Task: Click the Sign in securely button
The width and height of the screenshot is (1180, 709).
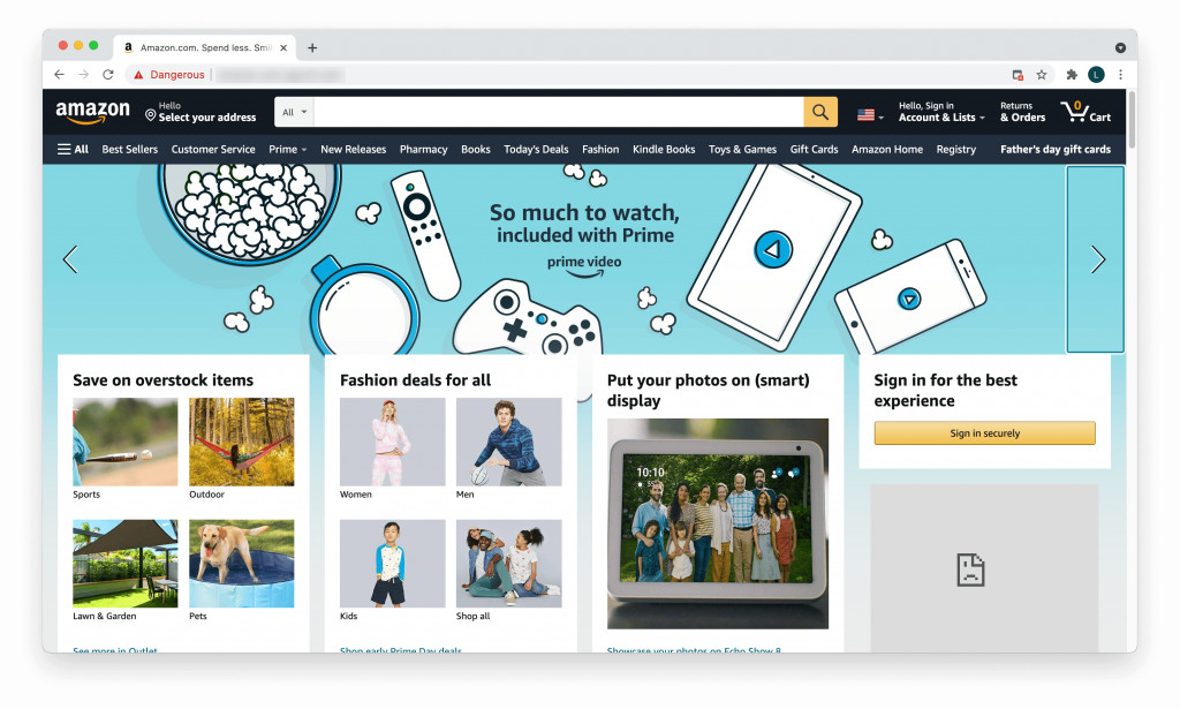Action: (x=984, y=433)
